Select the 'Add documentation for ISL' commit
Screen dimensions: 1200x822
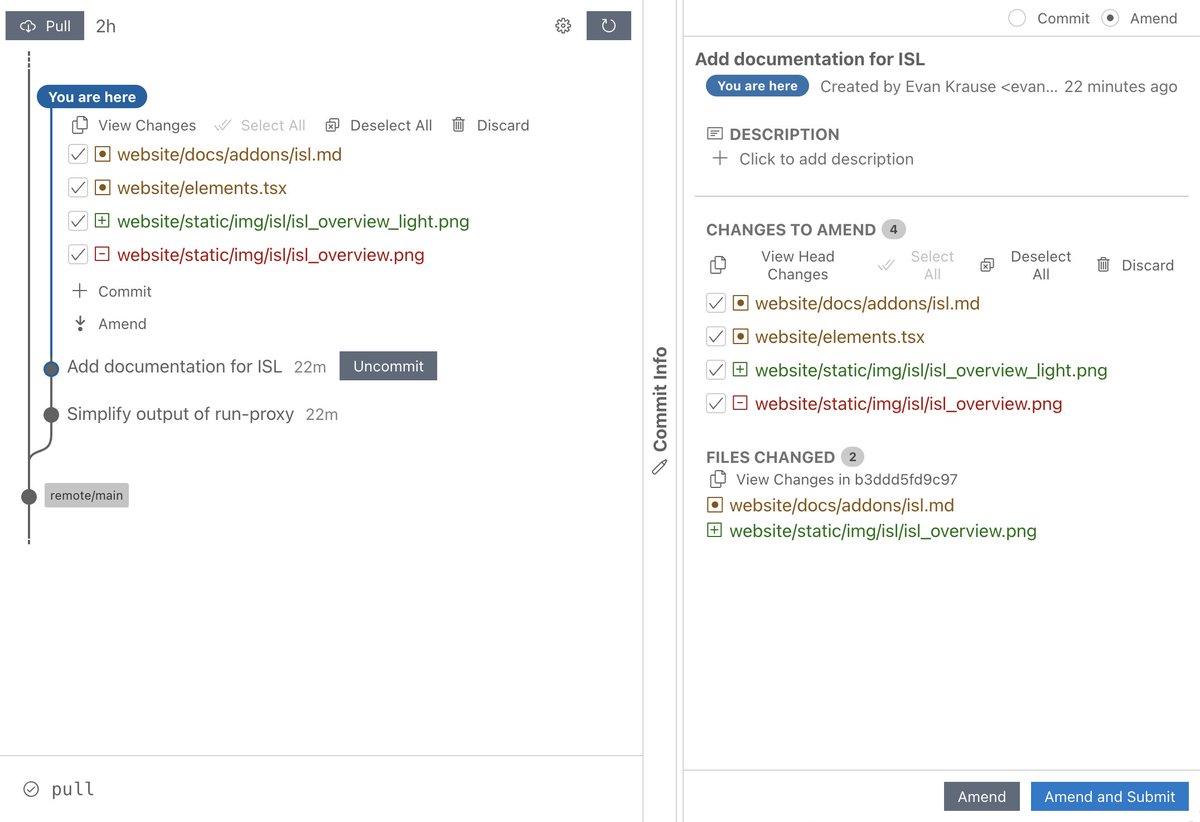click(175, 366)
